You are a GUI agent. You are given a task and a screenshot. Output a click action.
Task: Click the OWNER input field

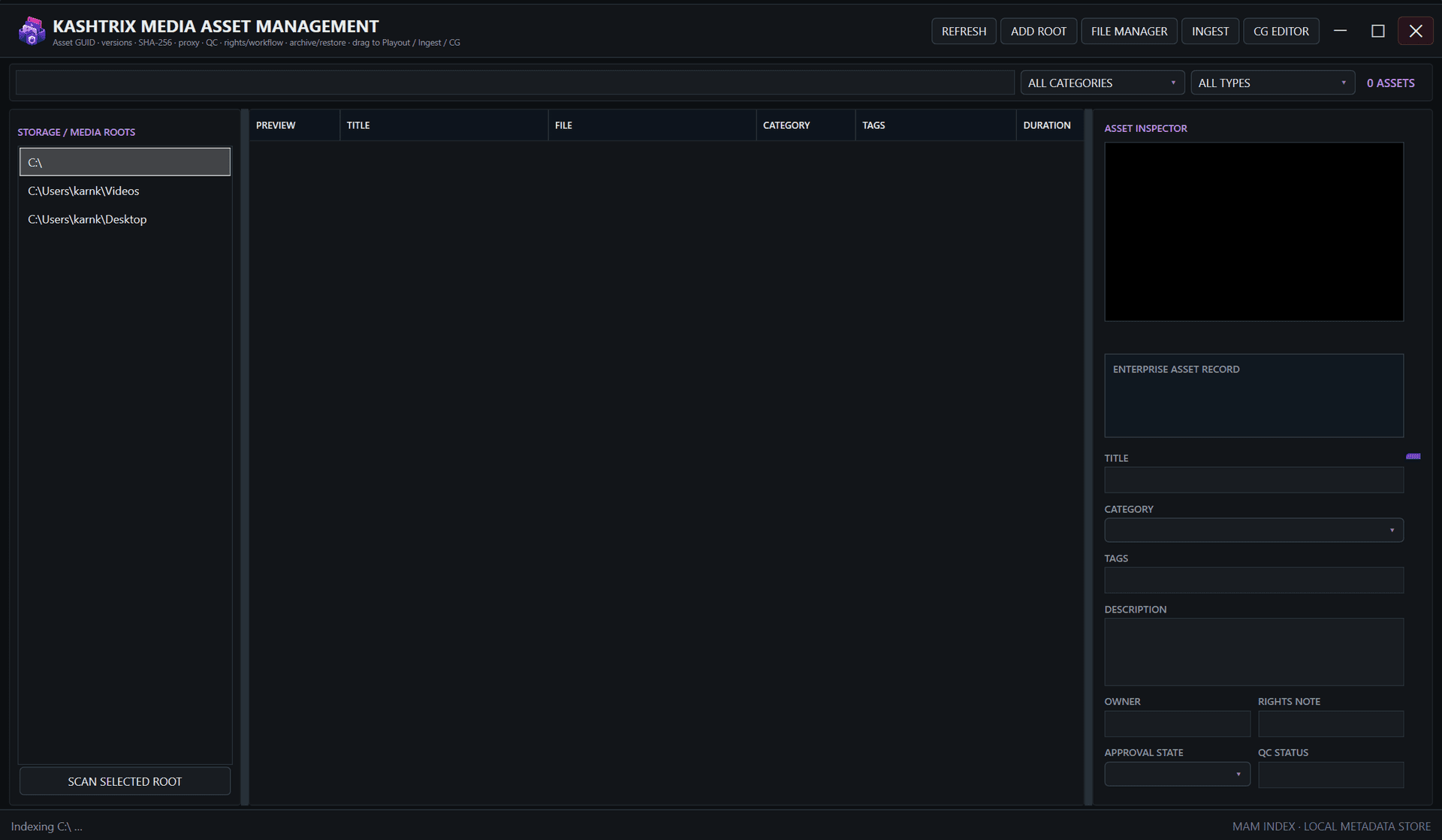pyautogui.click(x=1177, y=724)
